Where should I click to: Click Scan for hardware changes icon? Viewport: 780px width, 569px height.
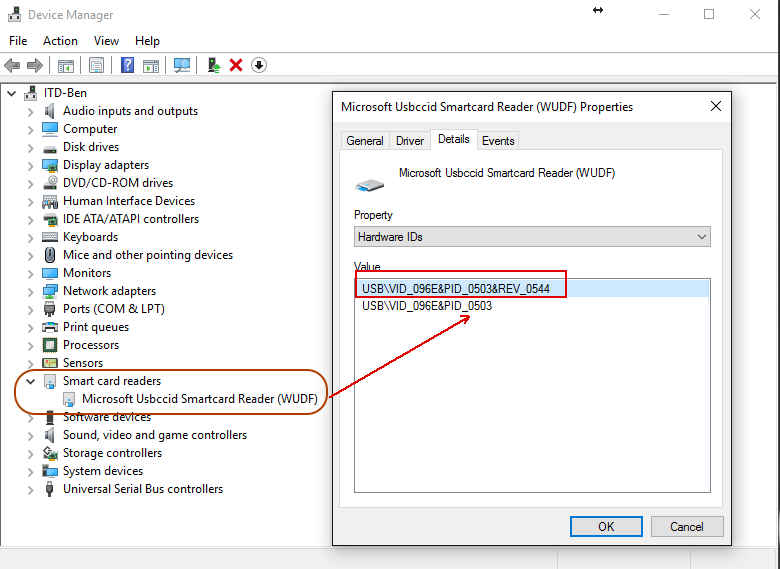[x=182, y=65]
